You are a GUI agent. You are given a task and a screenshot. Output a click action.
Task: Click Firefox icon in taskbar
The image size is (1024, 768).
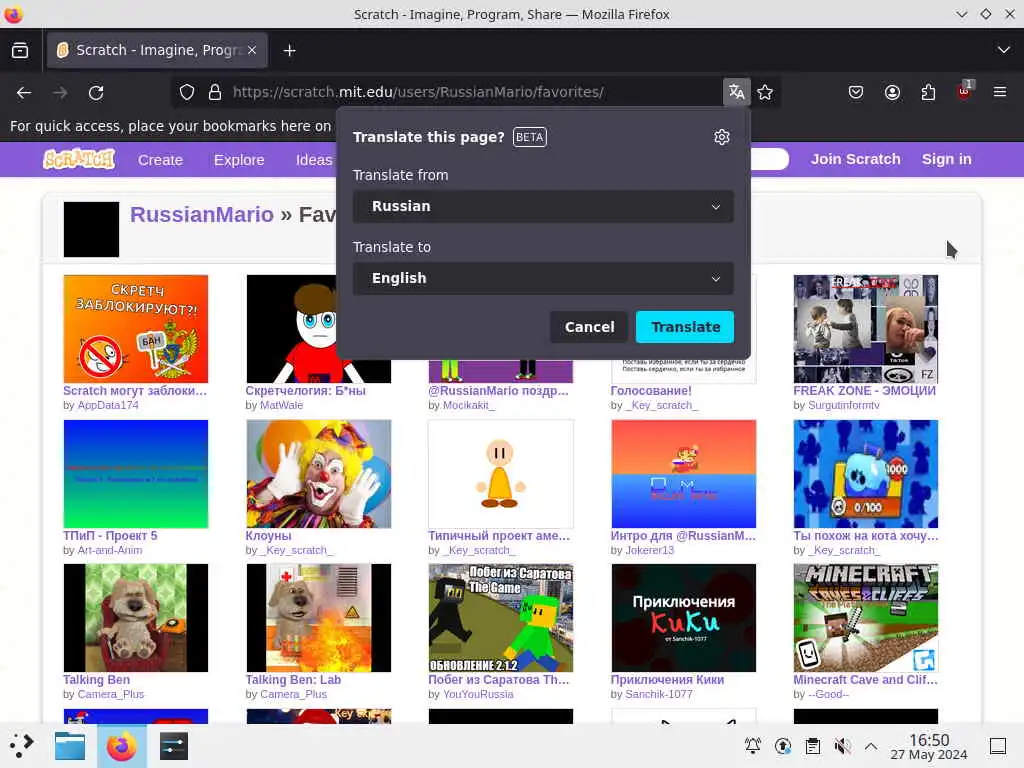click(x=121, y=745)
